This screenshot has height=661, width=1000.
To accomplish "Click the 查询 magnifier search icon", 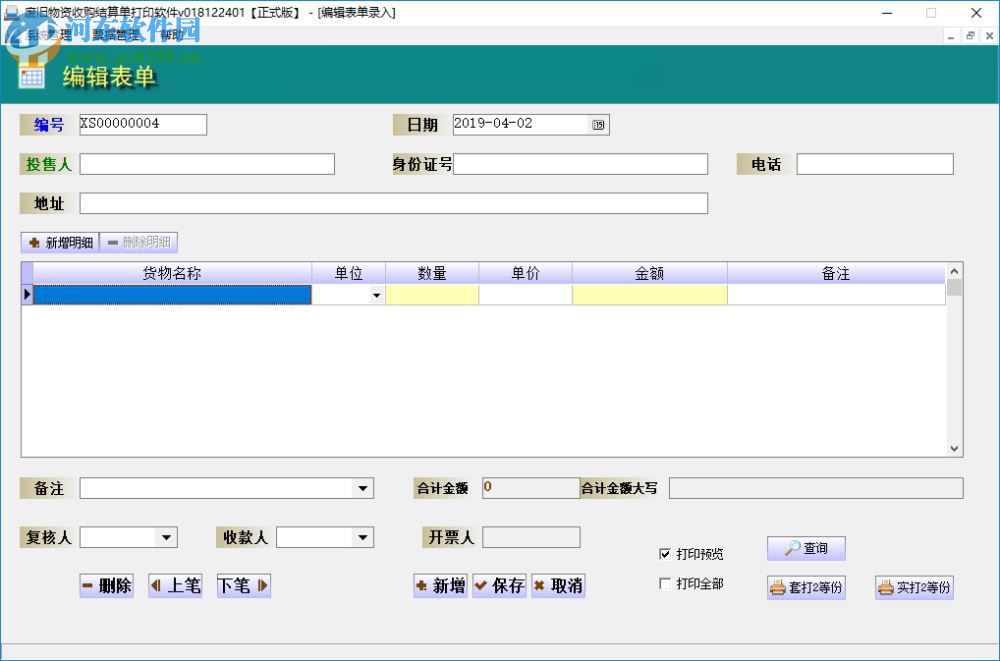I will (x=793, y=548).
